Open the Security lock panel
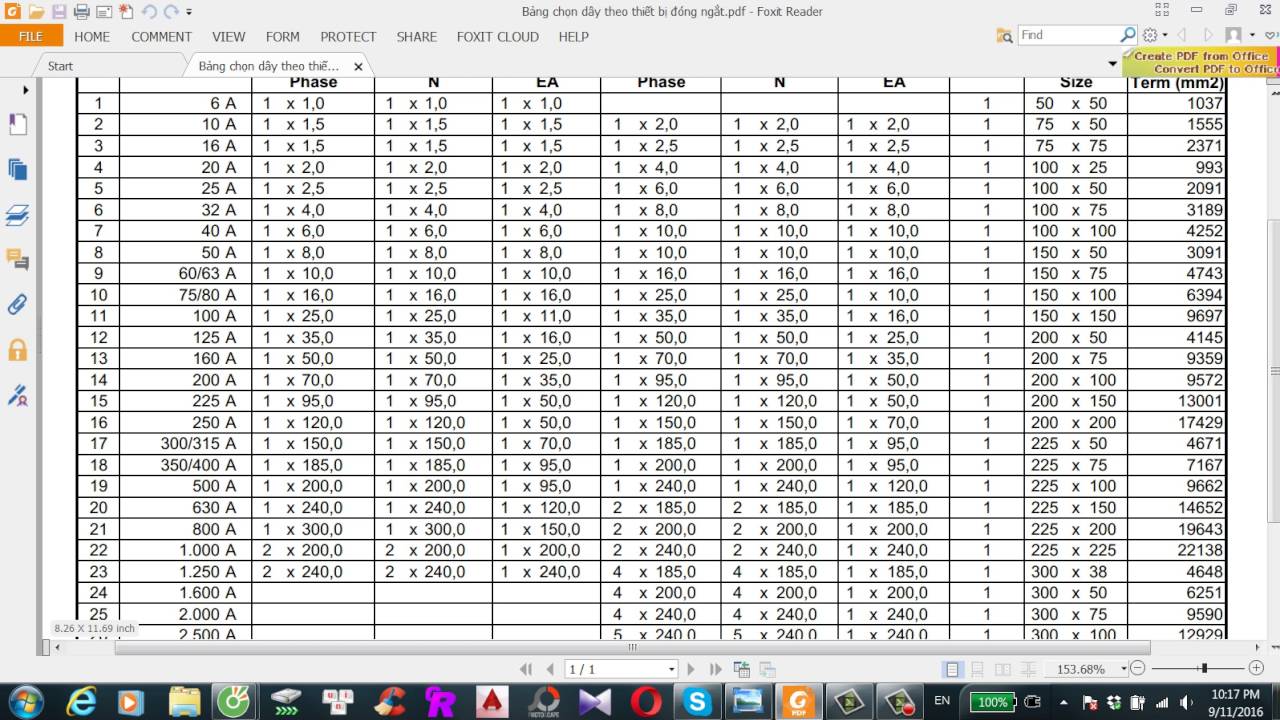Image resolution: width=1280 pixels, height=720 pixels. click(18, 349)
